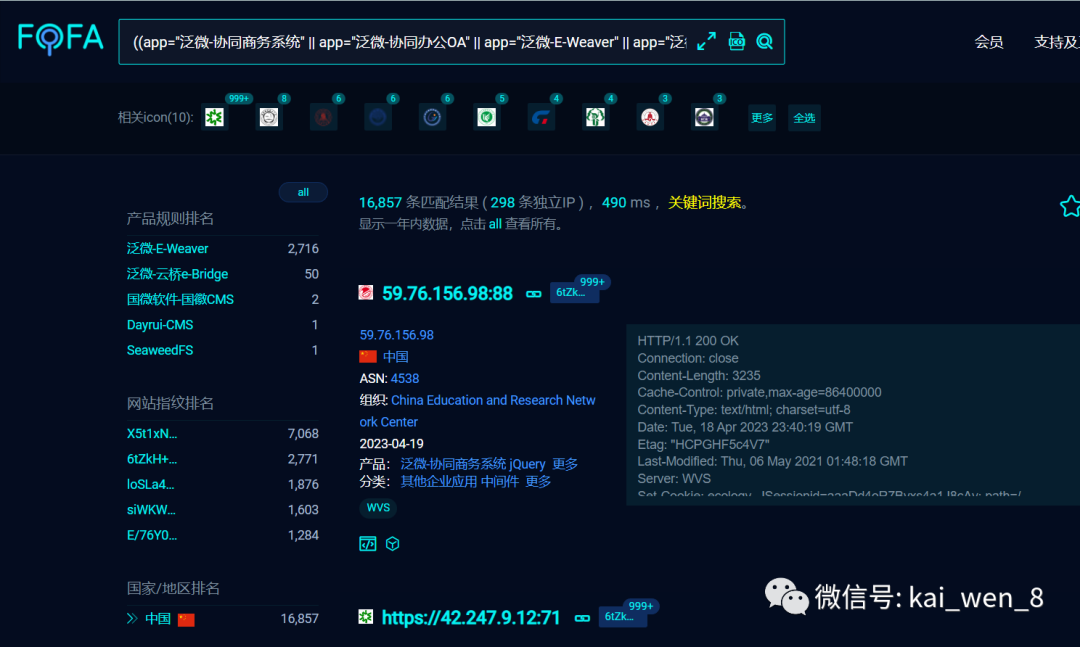This screenshot has height=647, width=1080.
Task: Filter by 泛微-E-Weaver product
Action: tap(167, 249)
